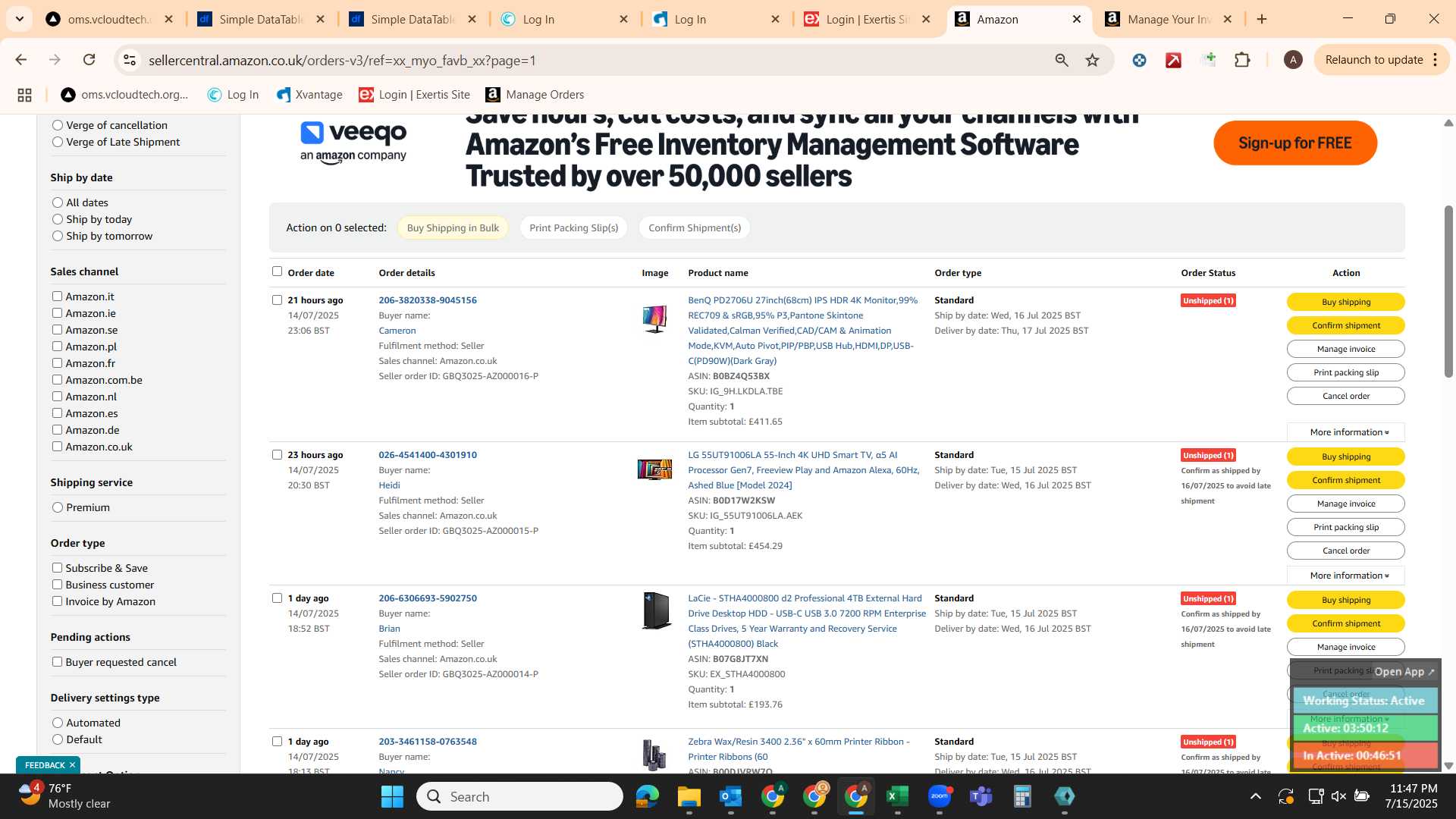Open a new browser tab
Image resolution: width=1456 pixels, height=819 pixels.
pos(1262,19)
